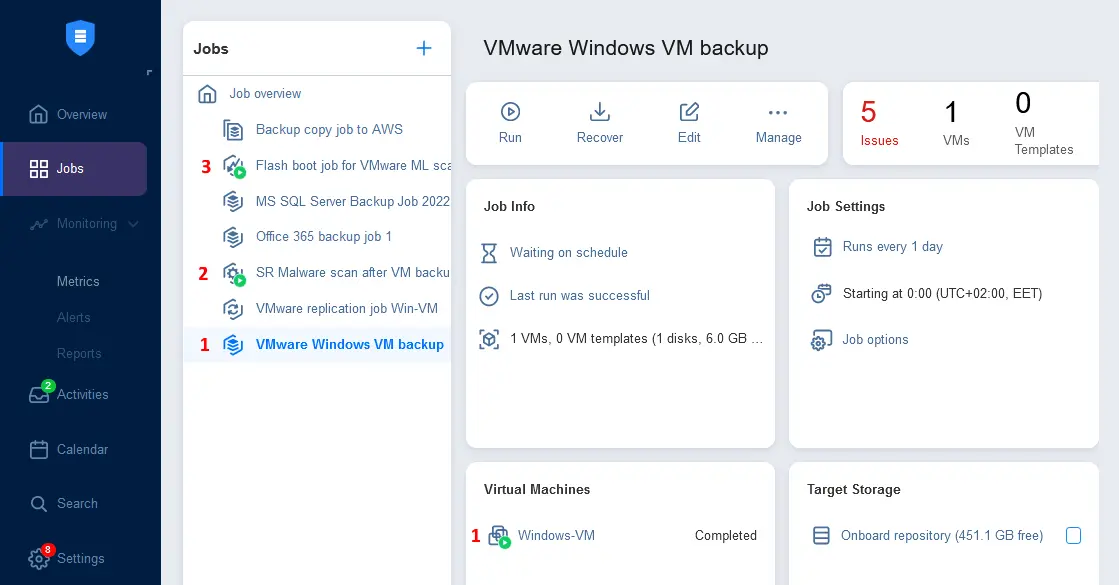This screenshot has width=1119, height=585.
Task: Click the job options gear icon
Action: [x=821, y=340]
